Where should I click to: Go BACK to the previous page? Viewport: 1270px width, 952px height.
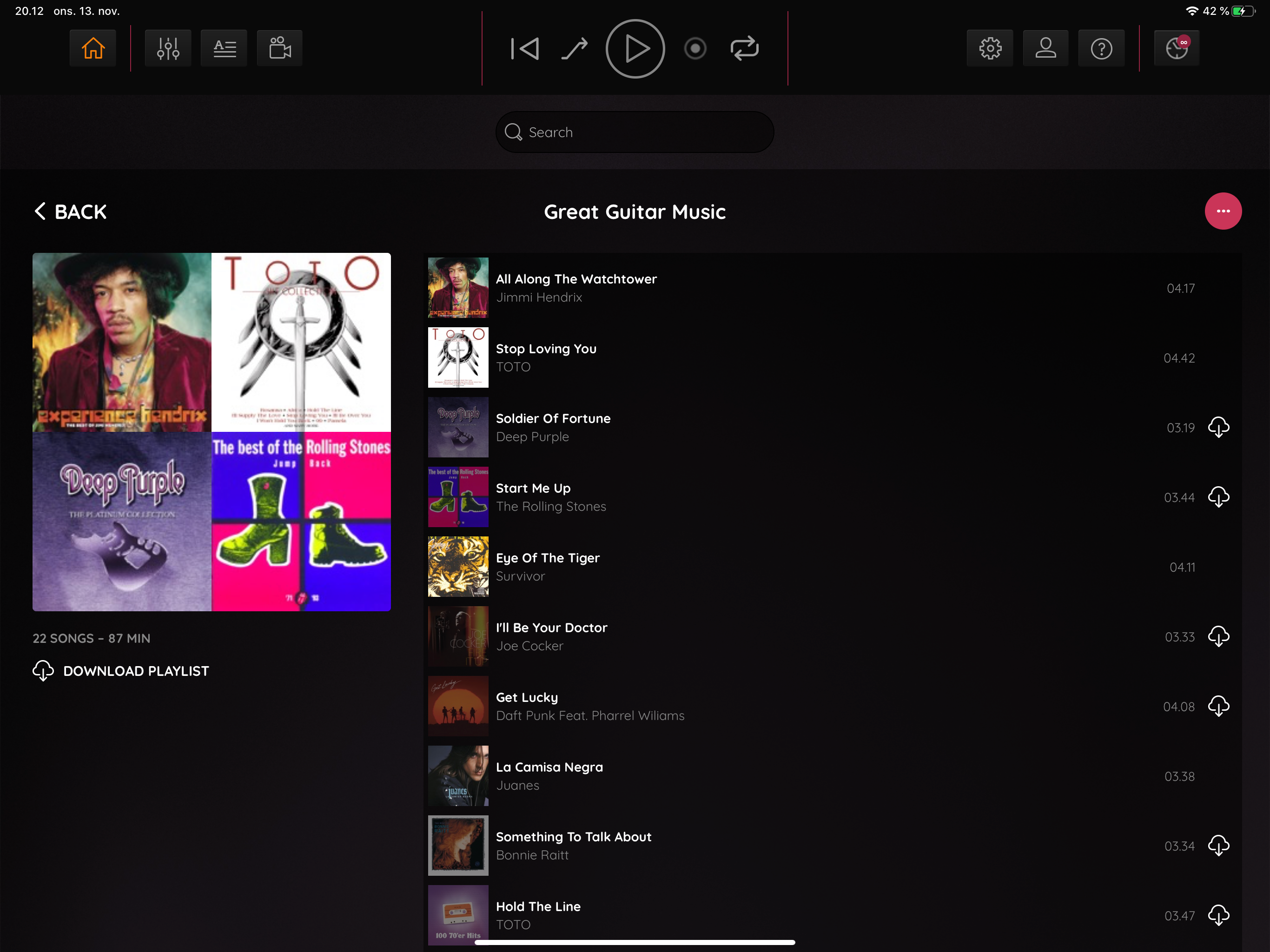pyautogui.click(x=71, y=212)
